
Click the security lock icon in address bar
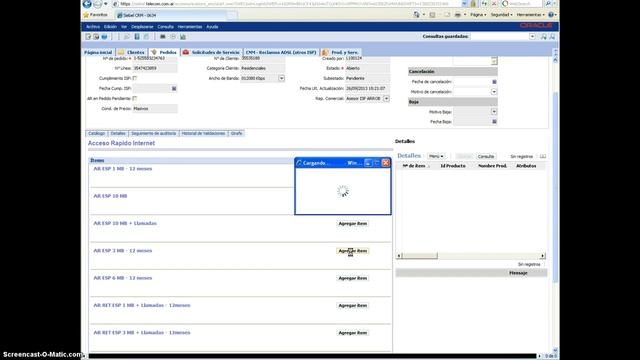tap(473, 3)
